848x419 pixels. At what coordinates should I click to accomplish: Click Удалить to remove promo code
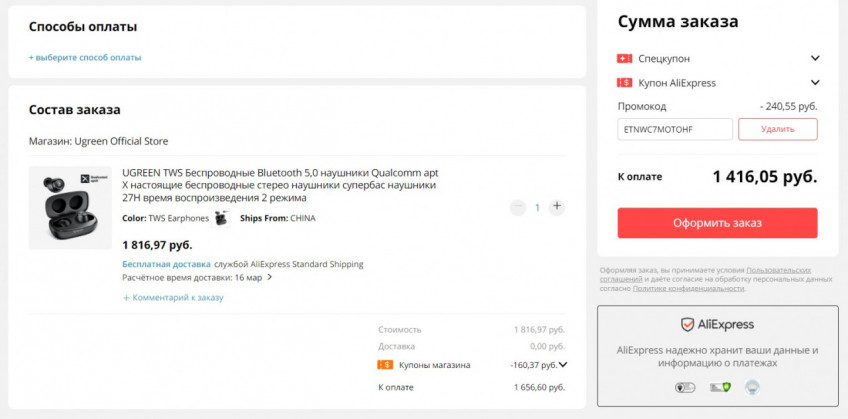point(777,129)
